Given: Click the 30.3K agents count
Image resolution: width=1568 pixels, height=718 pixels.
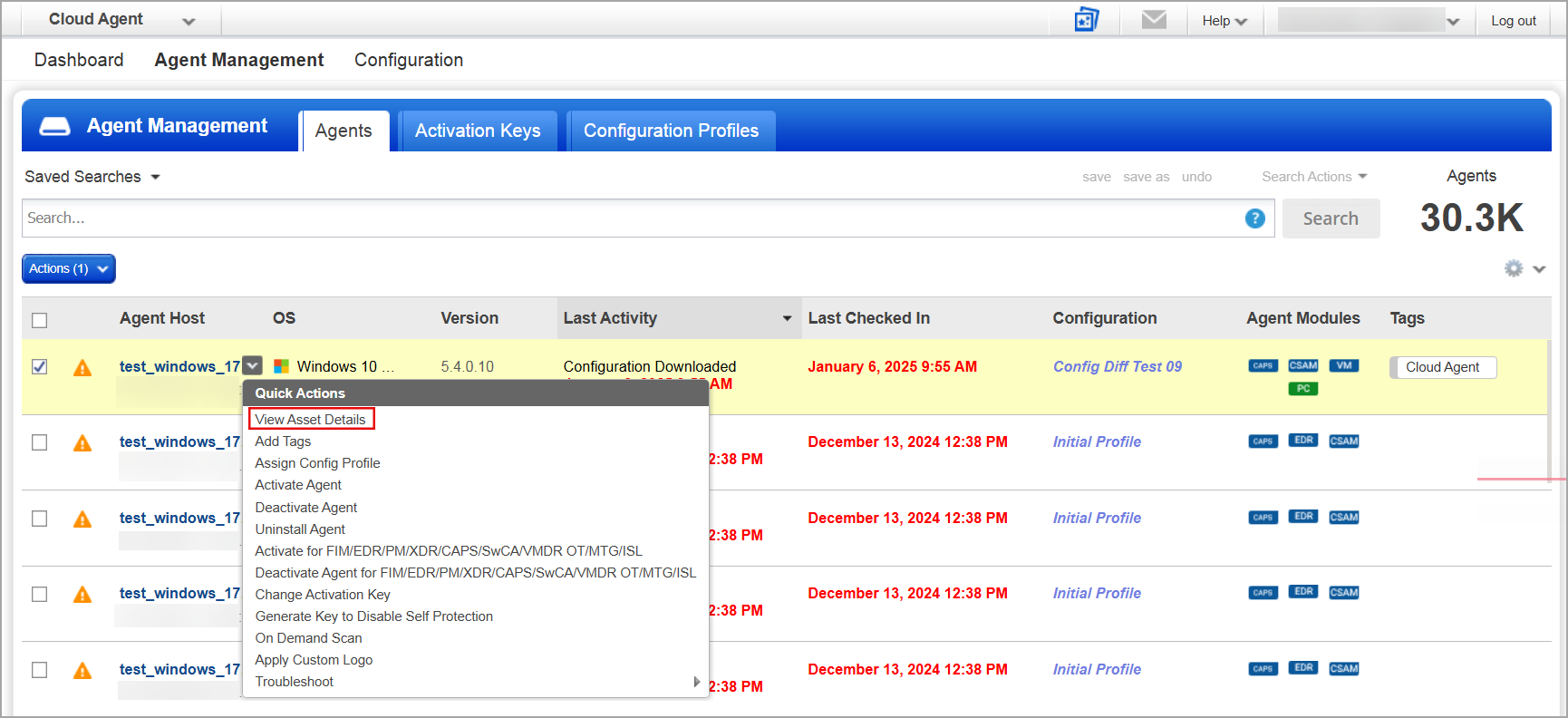Looking at the screenshot, I should coord(1472,218).
